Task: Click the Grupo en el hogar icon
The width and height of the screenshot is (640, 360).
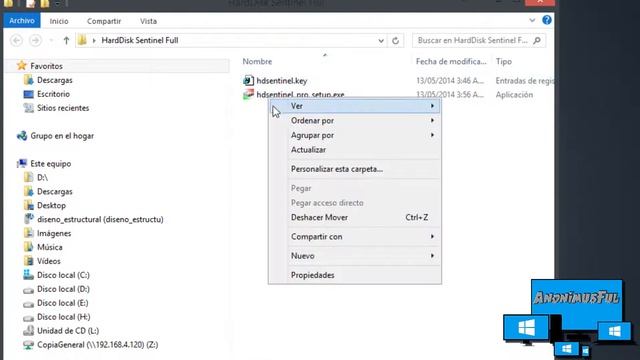Action: (x=22, y=136)
